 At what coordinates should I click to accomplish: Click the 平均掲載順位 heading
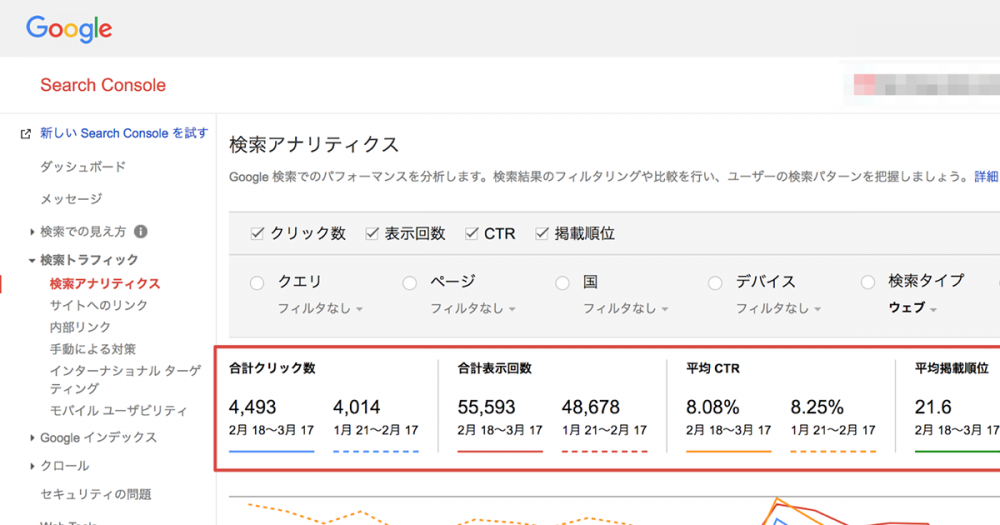click(952, 368)
